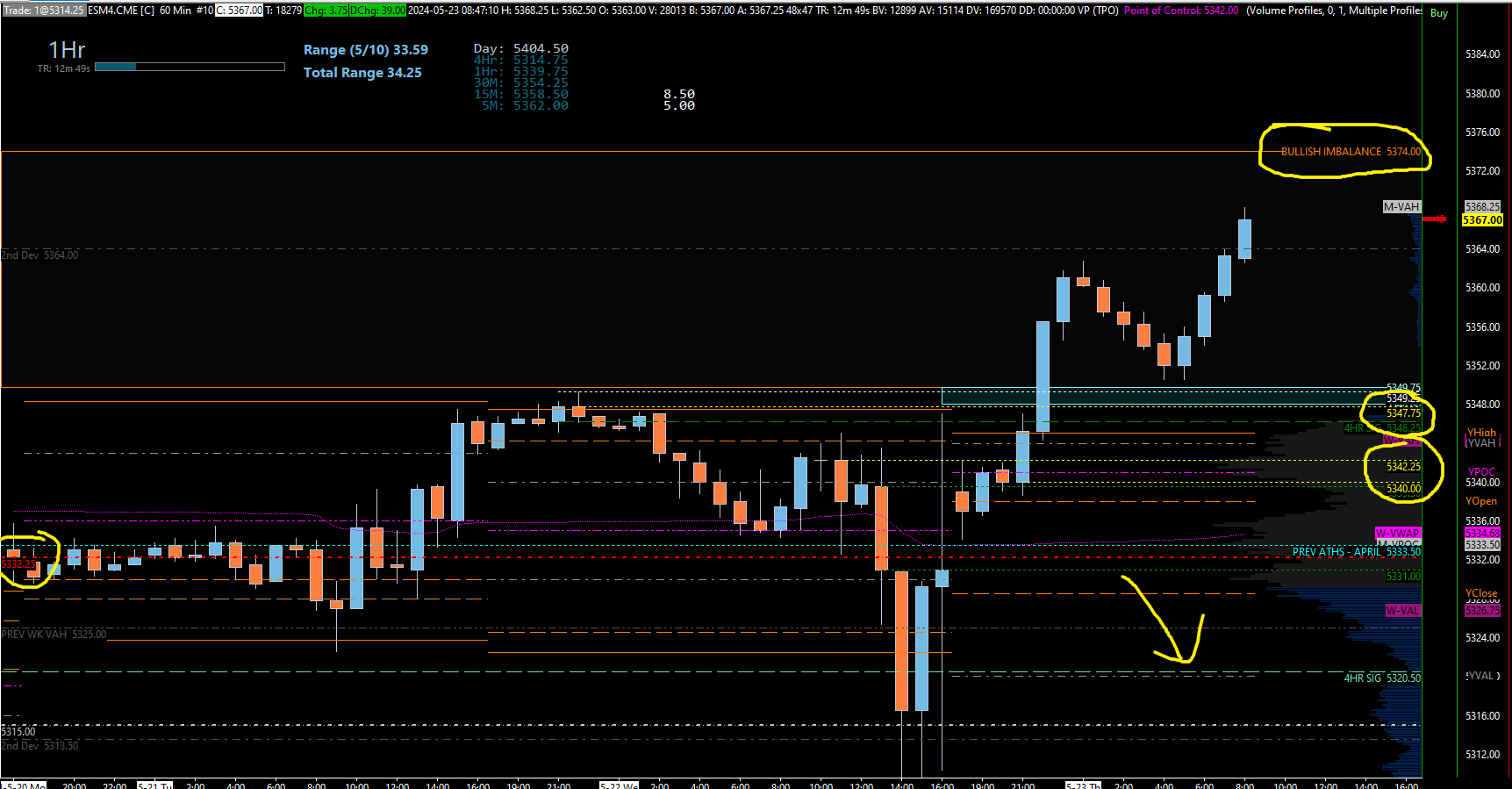The width and height of the screenshot is (1512, 789).
Task: Click the Day: 5404.50 value
Action: 521,48
